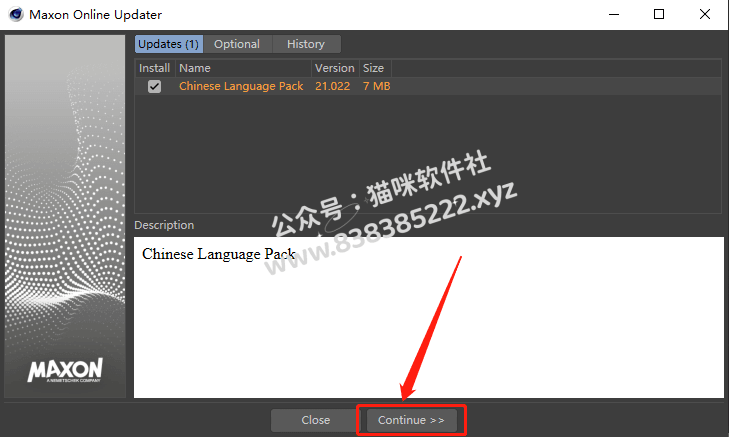This screenshot has width=729, height=437.
Task: Open the History tab
Action: pos(306,44)
